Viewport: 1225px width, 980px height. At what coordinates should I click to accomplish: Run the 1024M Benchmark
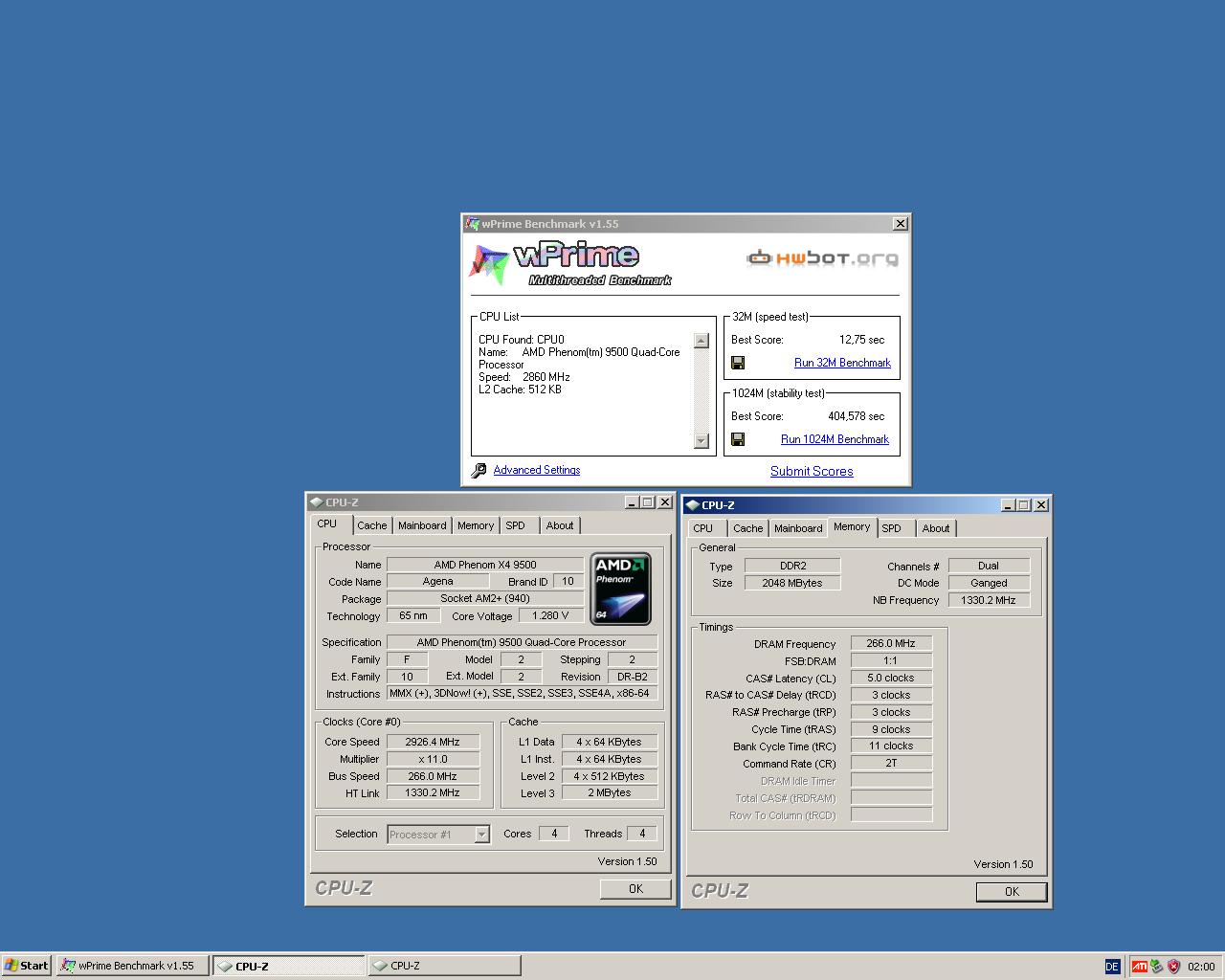[x=835, y=439]
